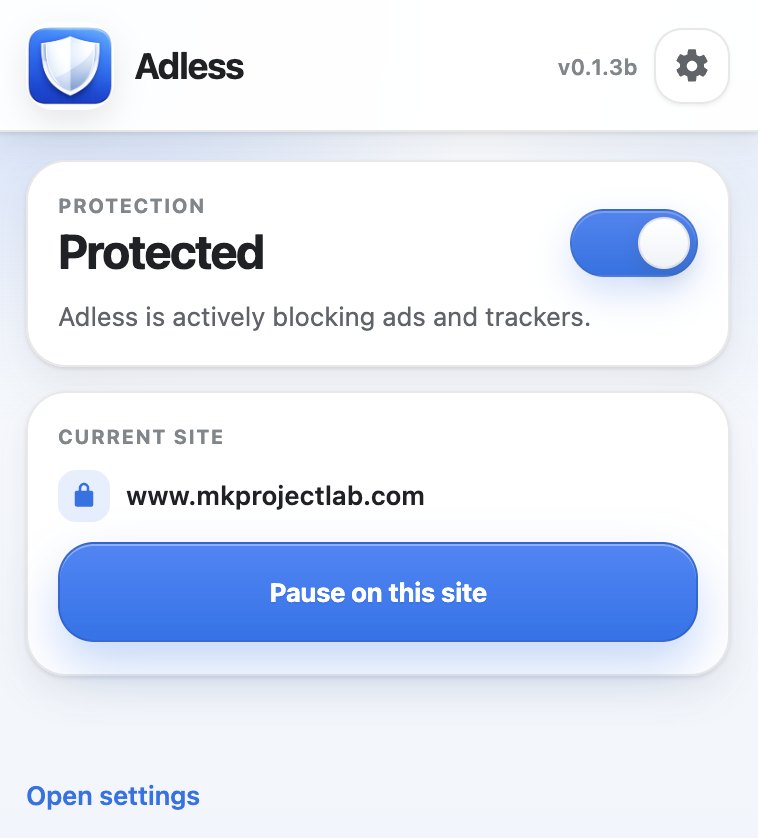Viewport: 758px width, 838px height.
Task: Click the CURRENT SITE section label
Action: (x=140, y=437)
